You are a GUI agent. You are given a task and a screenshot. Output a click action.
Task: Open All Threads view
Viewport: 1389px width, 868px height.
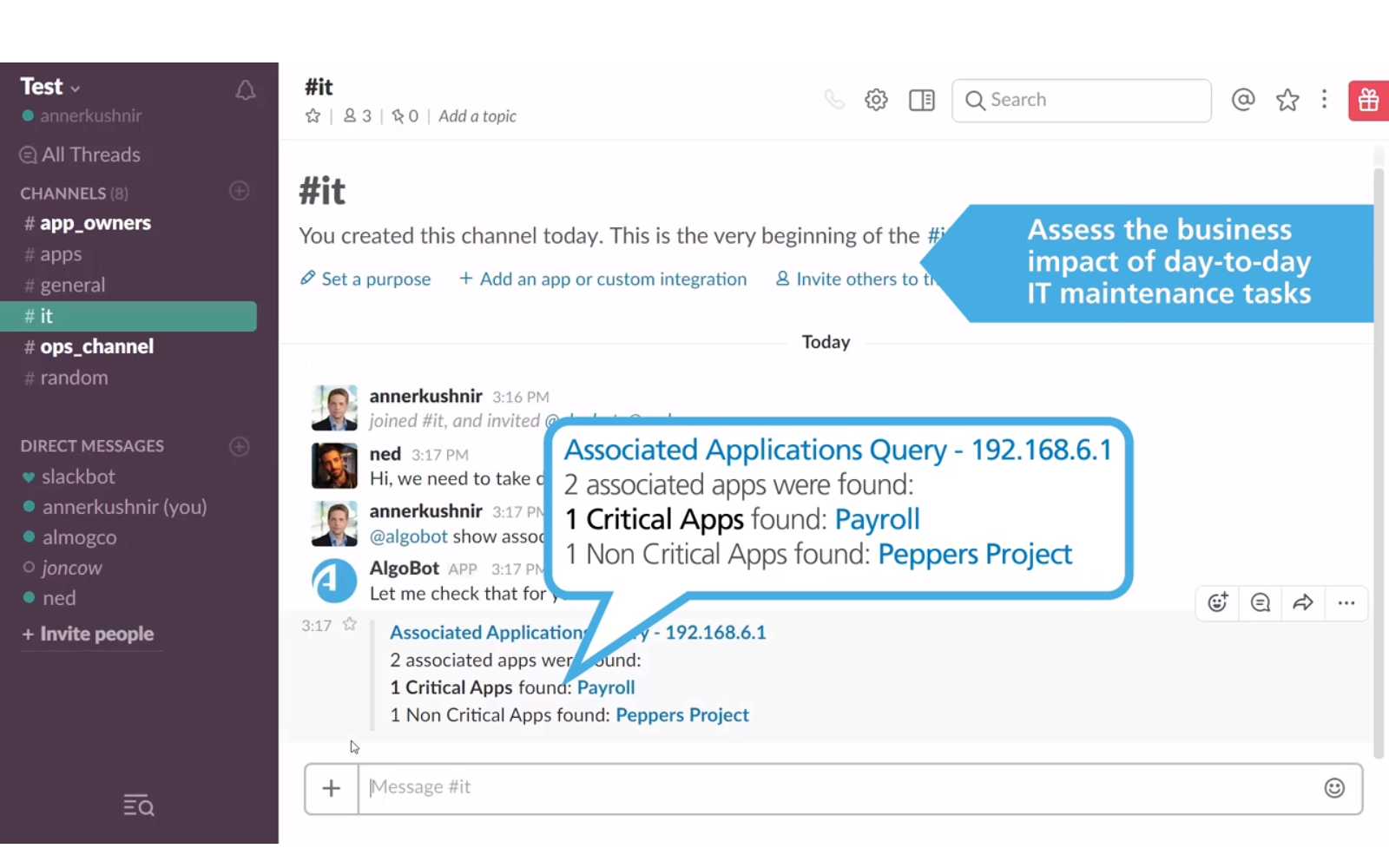point(80,155)
